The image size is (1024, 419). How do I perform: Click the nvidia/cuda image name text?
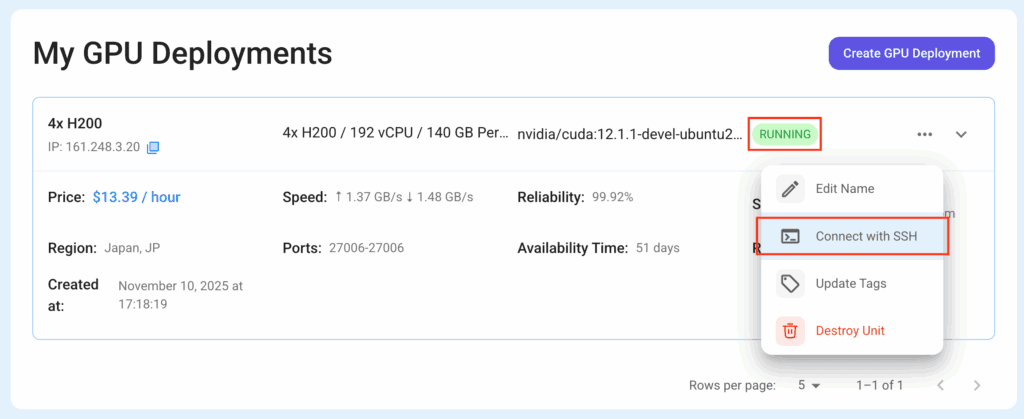[630, 134]
